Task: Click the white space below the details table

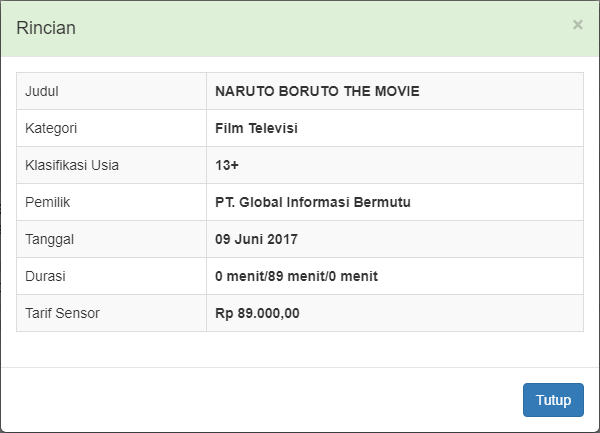Action: coord(300,349)
